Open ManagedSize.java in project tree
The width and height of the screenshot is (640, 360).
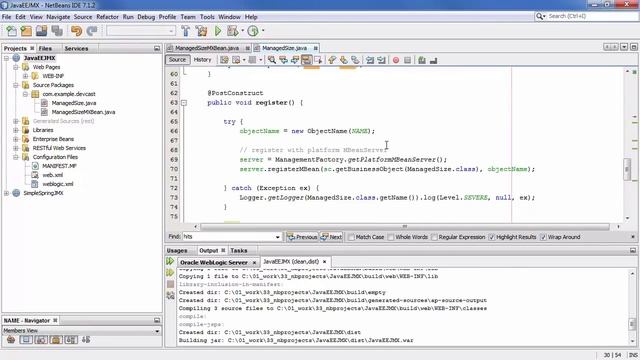click(x=73, y=103)
